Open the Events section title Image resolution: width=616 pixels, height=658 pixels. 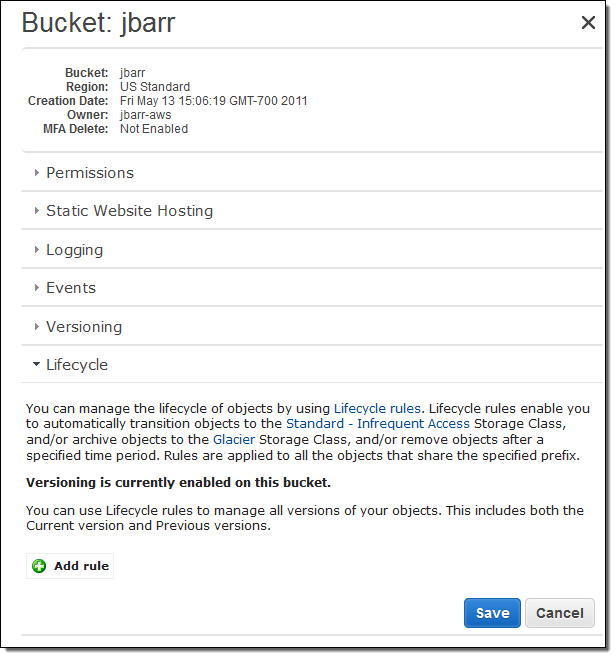[x=71, y=288]
